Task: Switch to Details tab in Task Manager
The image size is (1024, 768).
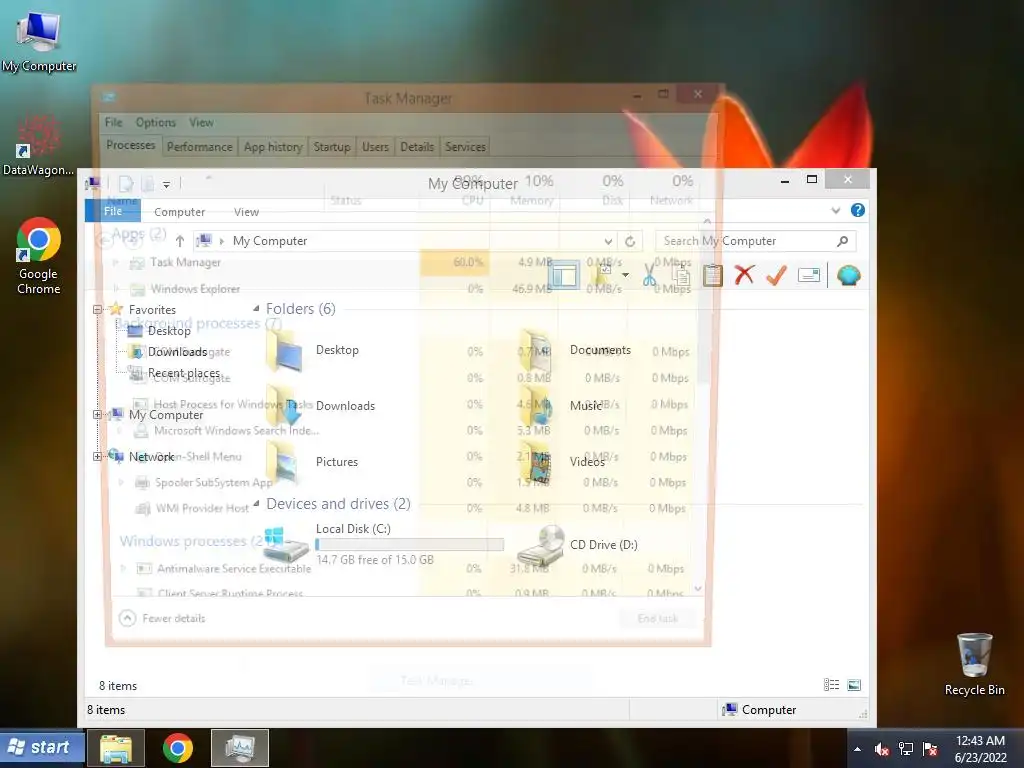Action: pyautogui.click(x=417, y=147)
